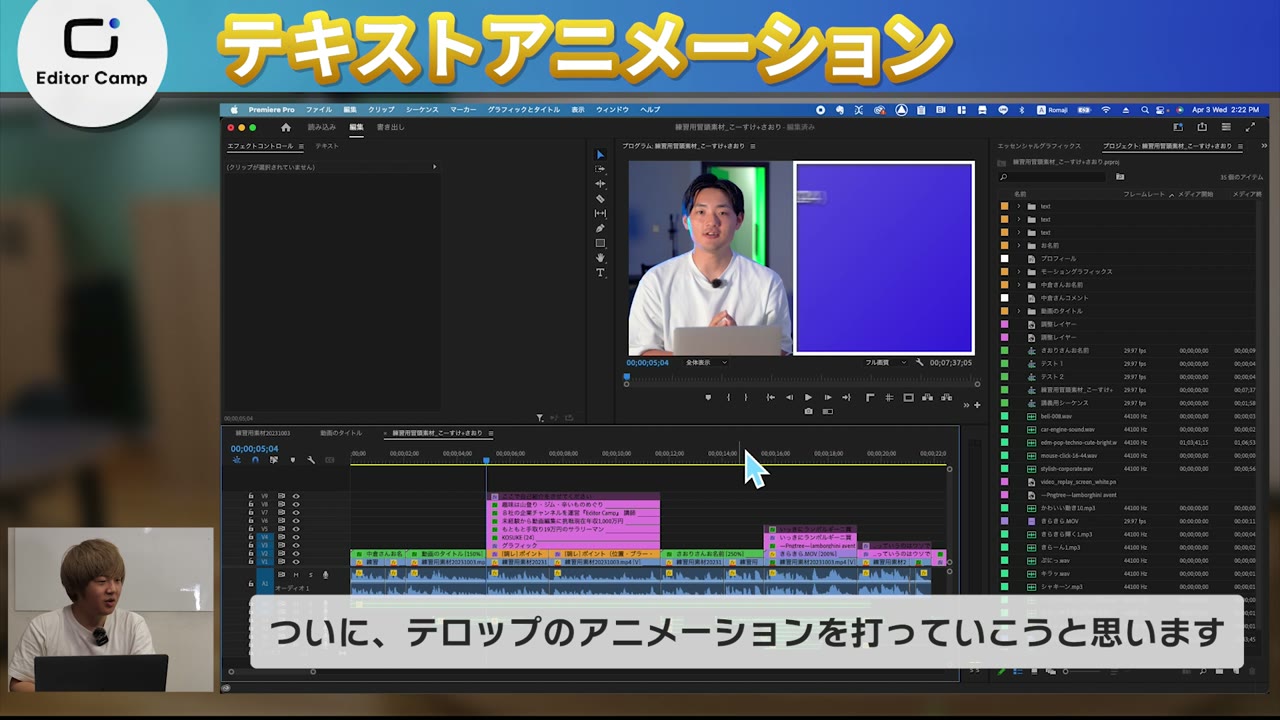Choose the Ripple Edit tool
Screen dimensions: 1280x720
600,184
